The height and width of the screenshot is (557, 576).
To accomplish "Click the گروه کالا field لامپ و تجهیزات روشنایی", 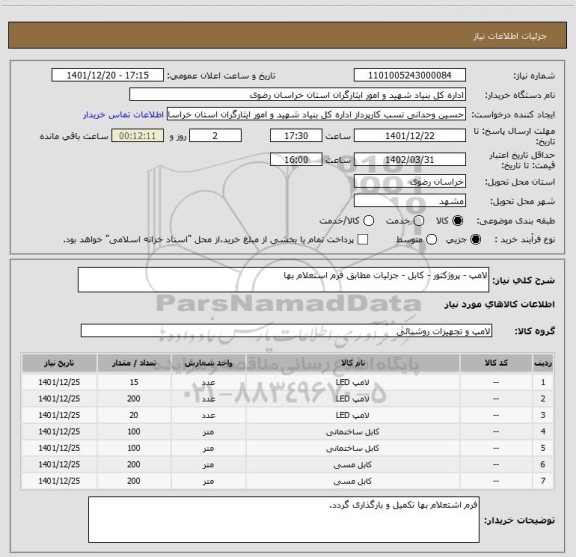I will pos(286,331).
